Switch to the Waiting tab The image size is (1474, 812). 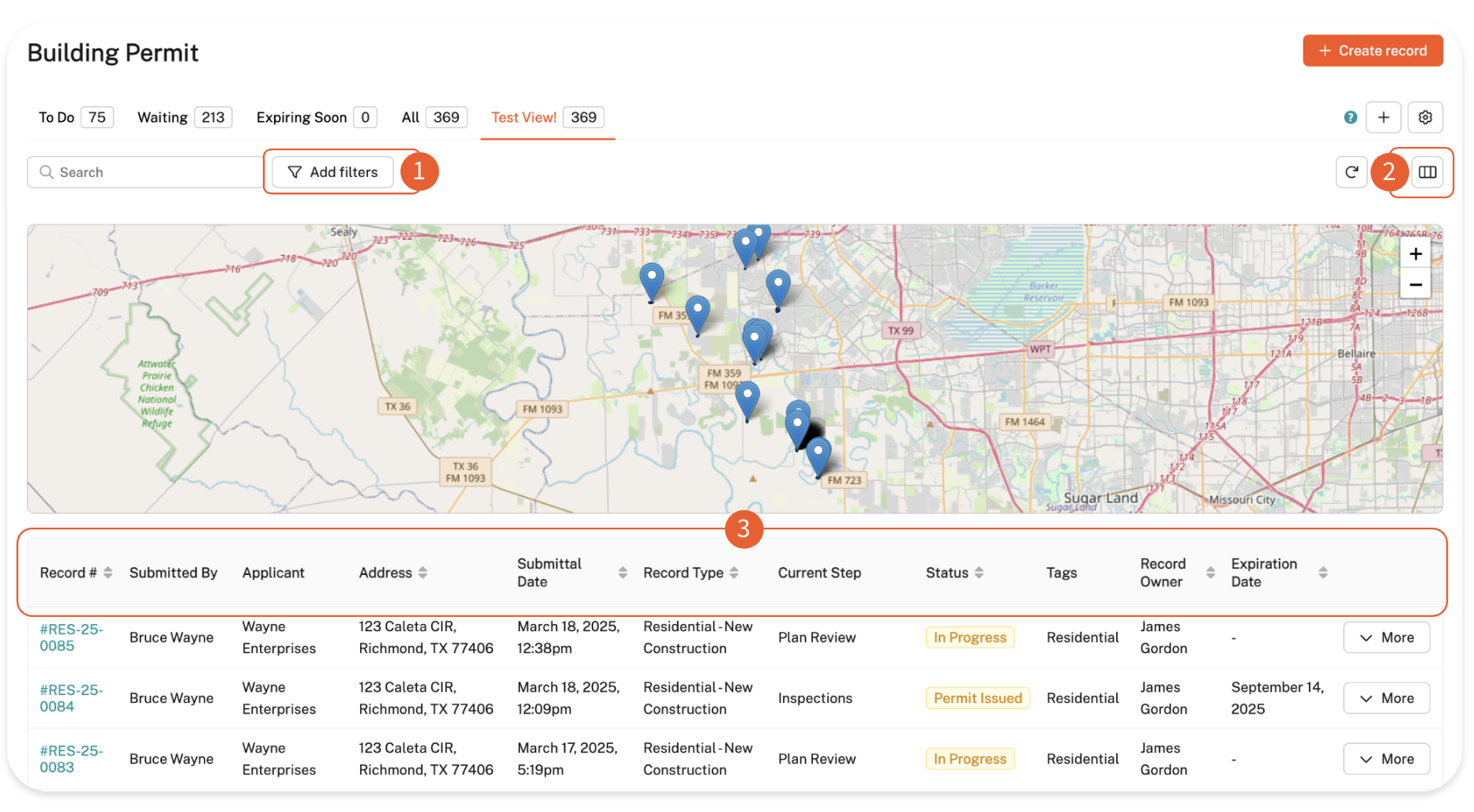(183, 118)
